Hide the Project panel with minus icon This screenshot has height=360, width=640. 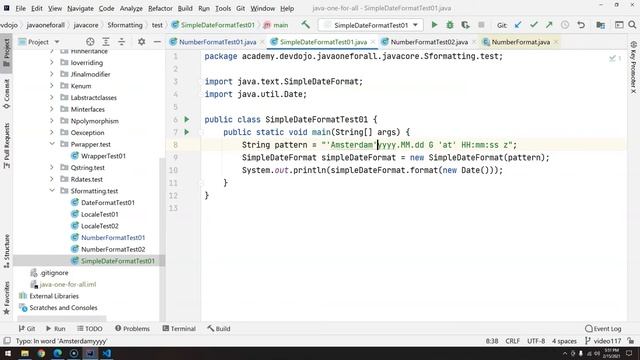[x=157, y=42]
